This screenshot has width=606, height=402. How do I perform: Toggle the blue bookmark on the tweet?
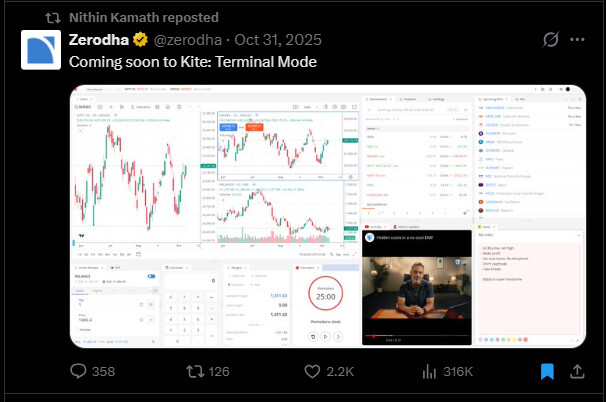547,372
